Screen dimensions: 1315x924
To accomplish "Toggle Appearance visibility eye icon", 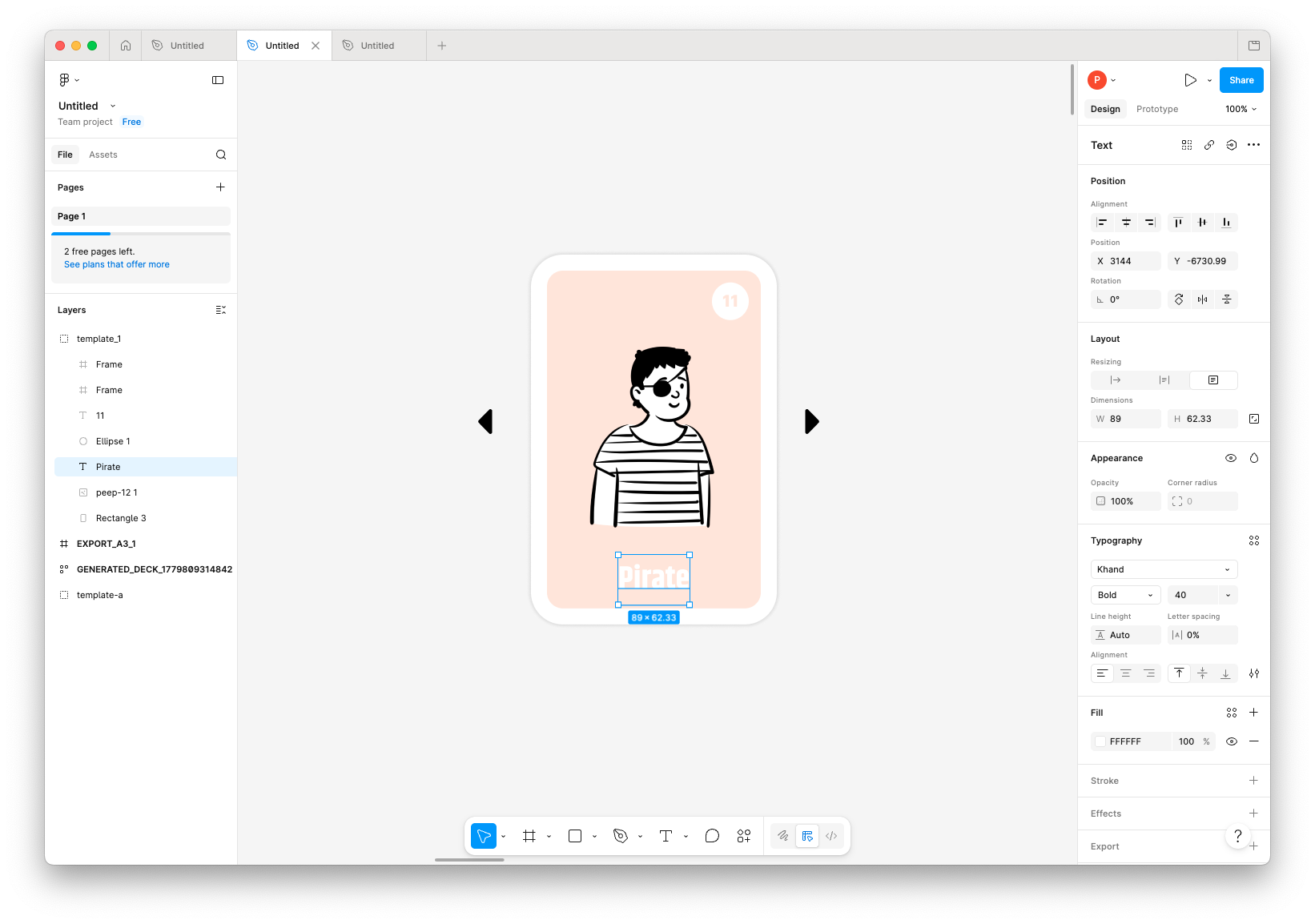I will (1231, 458).
